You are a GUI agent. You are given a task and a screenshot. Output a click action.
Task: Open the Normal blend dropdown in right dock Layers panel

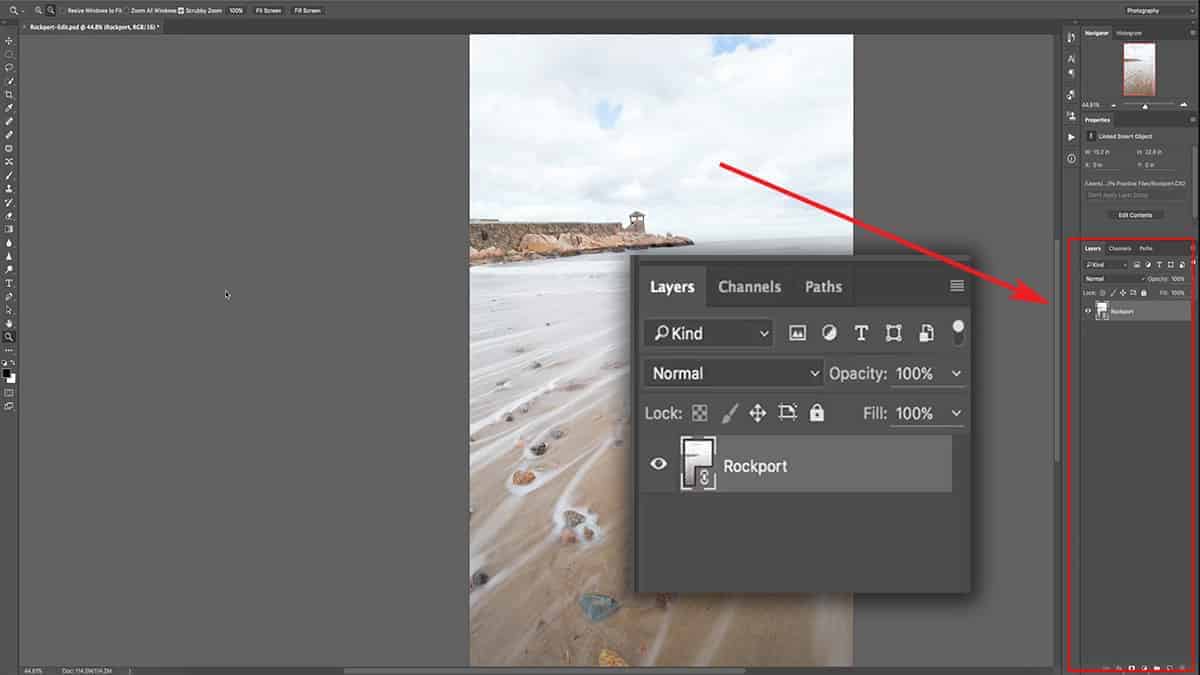point(1113,279)
